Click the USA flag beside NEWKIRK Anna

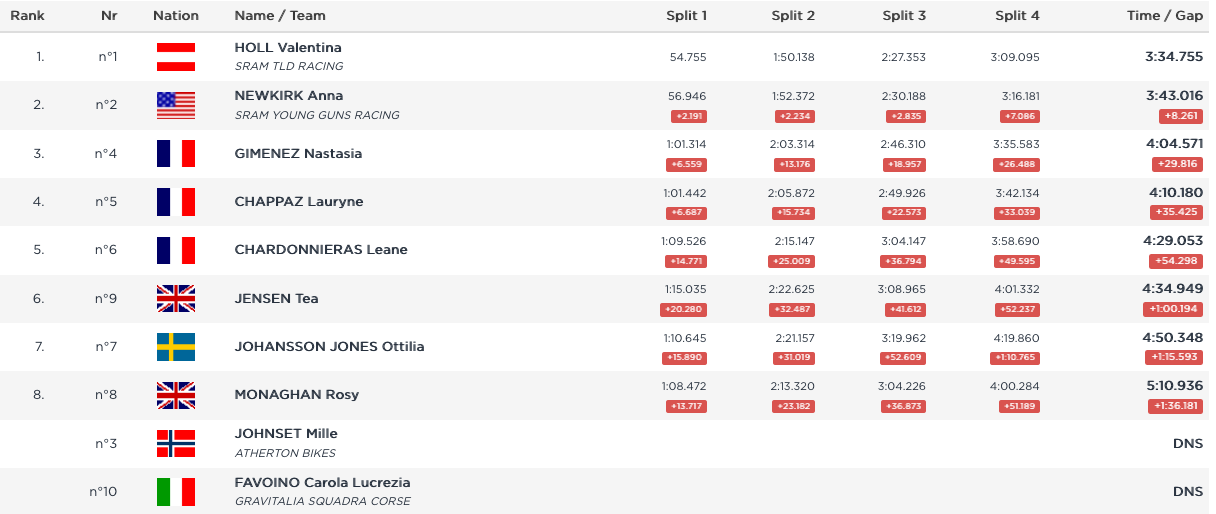[176, 105]
